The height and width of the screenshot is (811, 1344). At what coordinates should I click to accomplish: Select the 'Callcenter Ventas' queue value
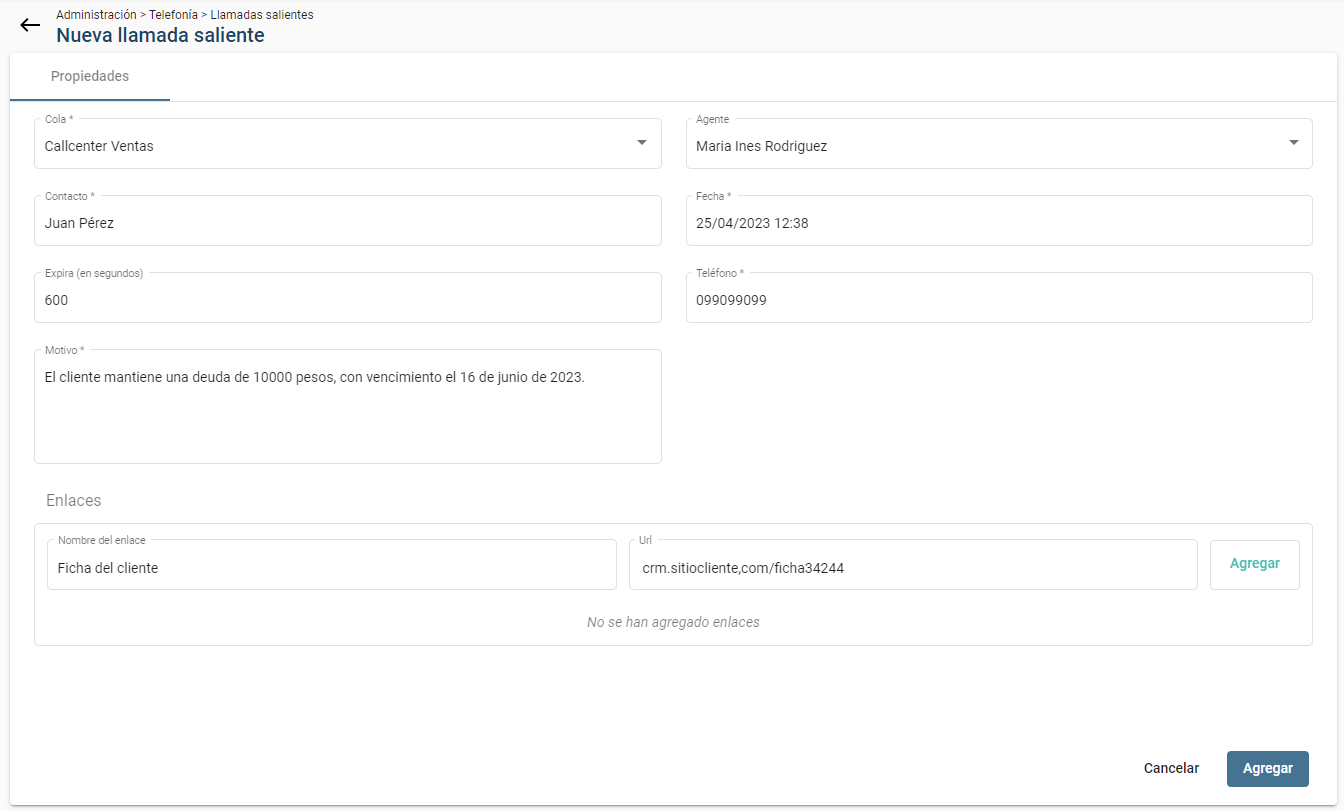99,146
